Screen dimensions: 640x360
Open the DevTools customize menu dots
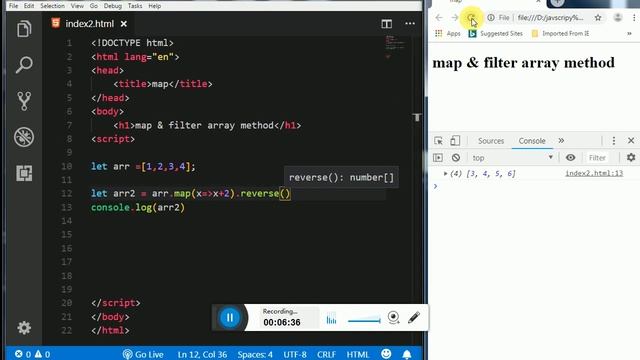pyautogui.click(x=613, y=141)
